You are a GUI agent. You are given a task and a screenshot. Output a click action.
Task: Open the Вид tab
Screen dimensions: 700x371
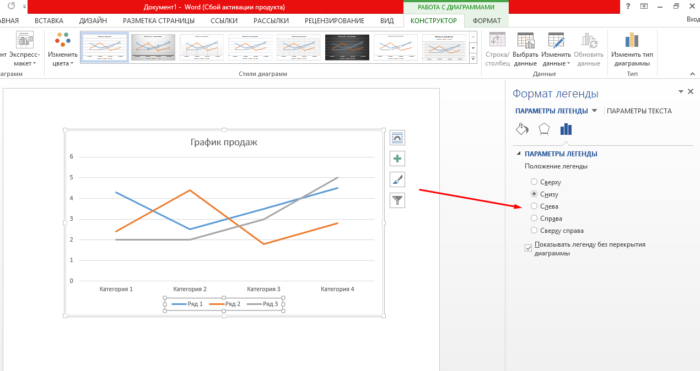coord(387,21)
